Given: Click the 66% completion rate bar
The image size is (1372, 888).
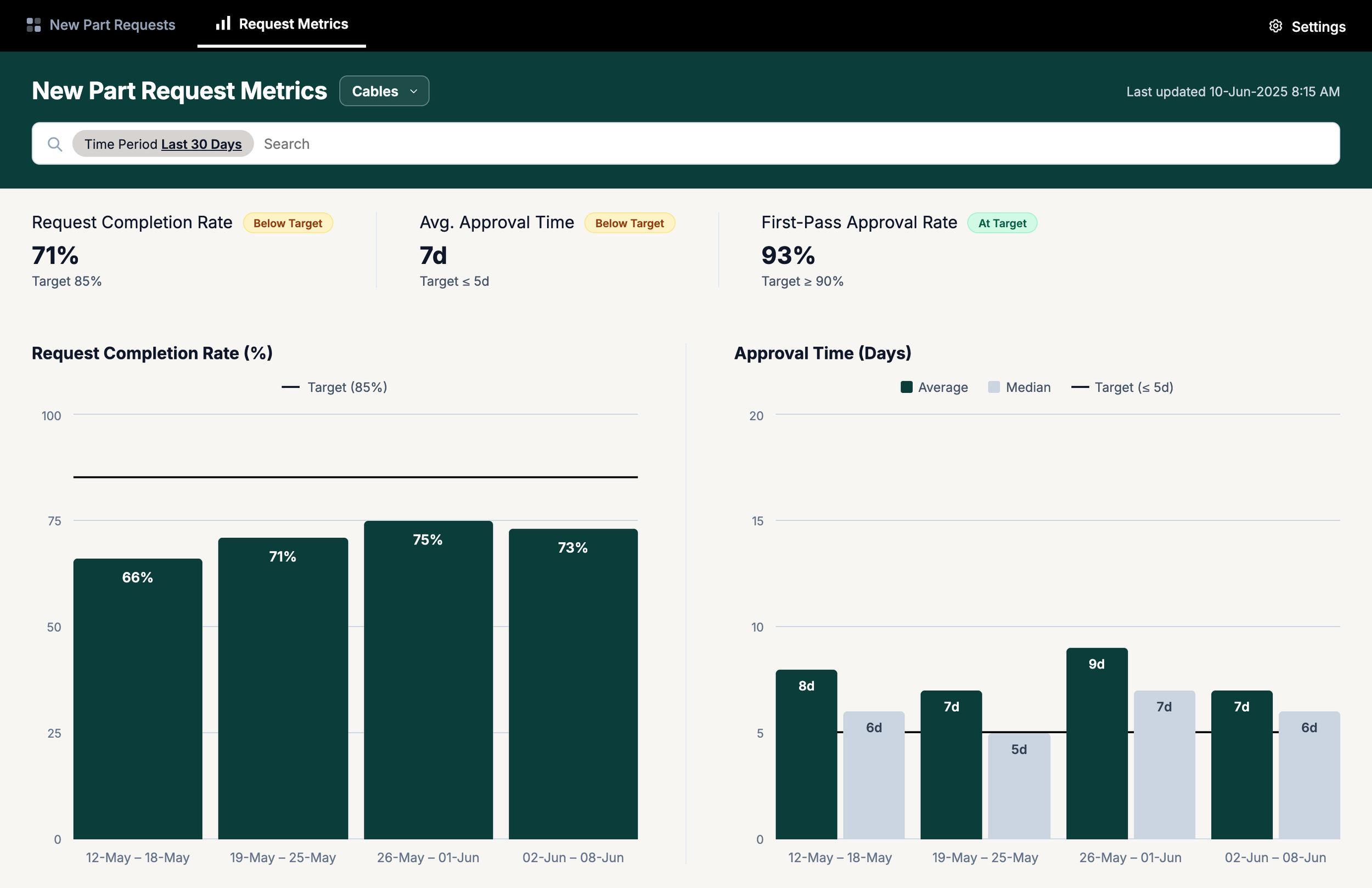Looking at the screenshot, I should pos(138,699).
